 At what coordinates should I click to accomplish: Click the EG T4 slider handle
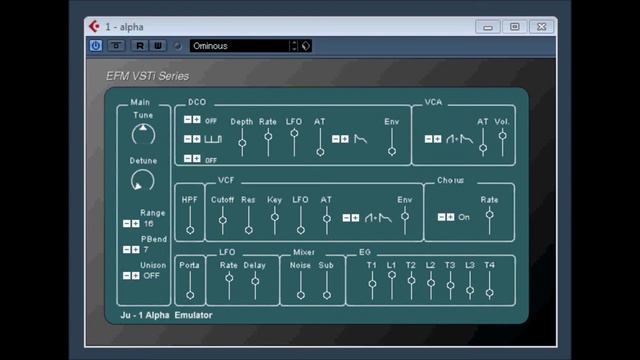tap(489, 293)
